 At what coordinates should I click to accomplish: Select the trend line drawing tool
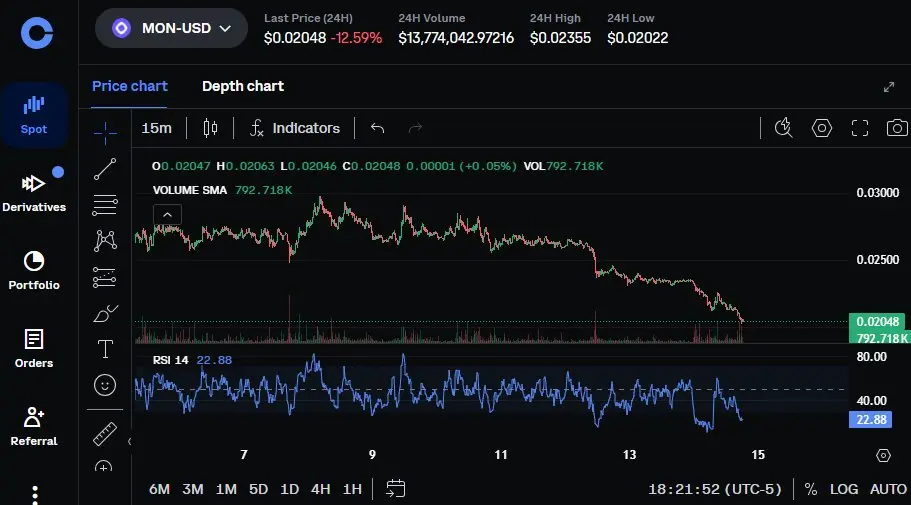[x=105, y=169]
